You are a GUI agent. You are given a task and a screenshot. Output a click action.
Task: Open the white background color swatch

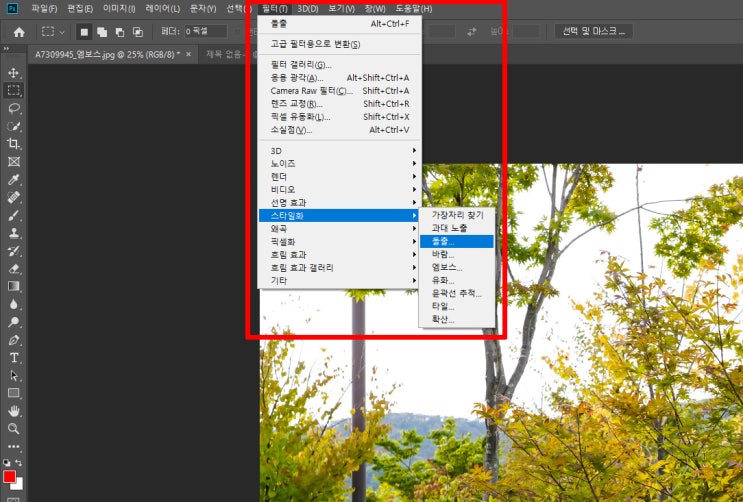19,485
